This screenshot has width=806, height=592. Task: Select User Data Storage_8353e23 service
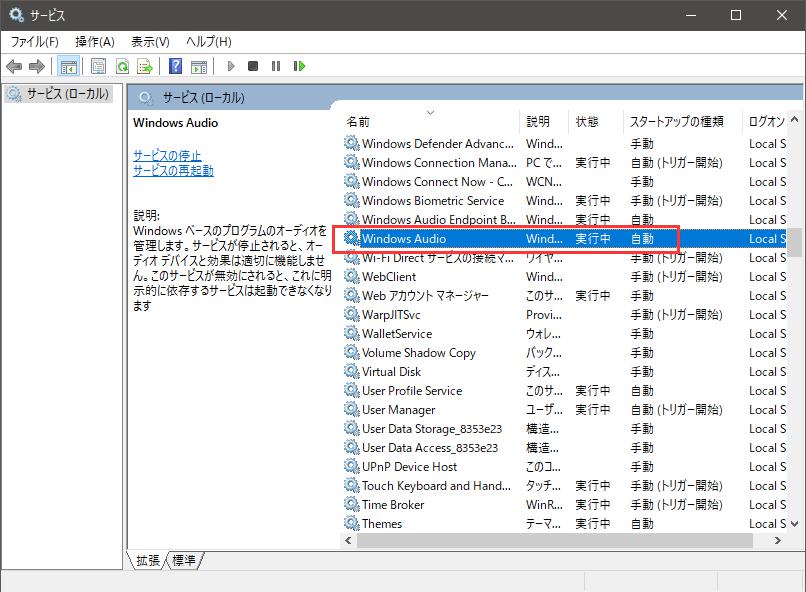point(565,429)
